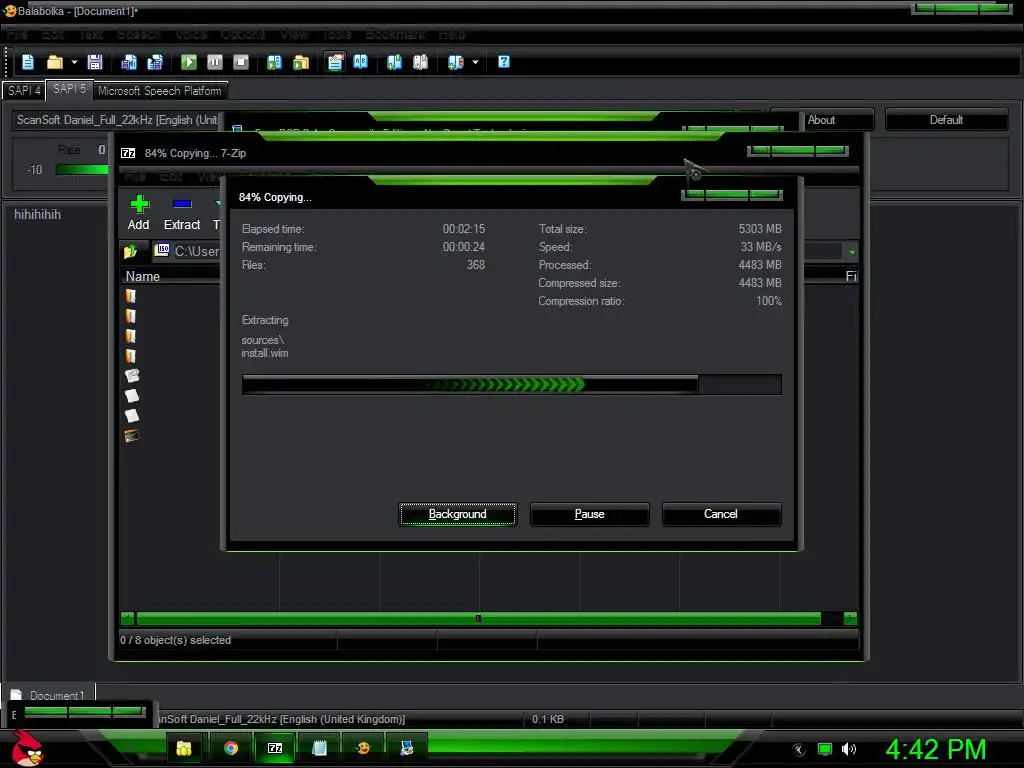Click the 7-Zip taskbar button
The image size is (1024, 768).
tap(275, 748)
